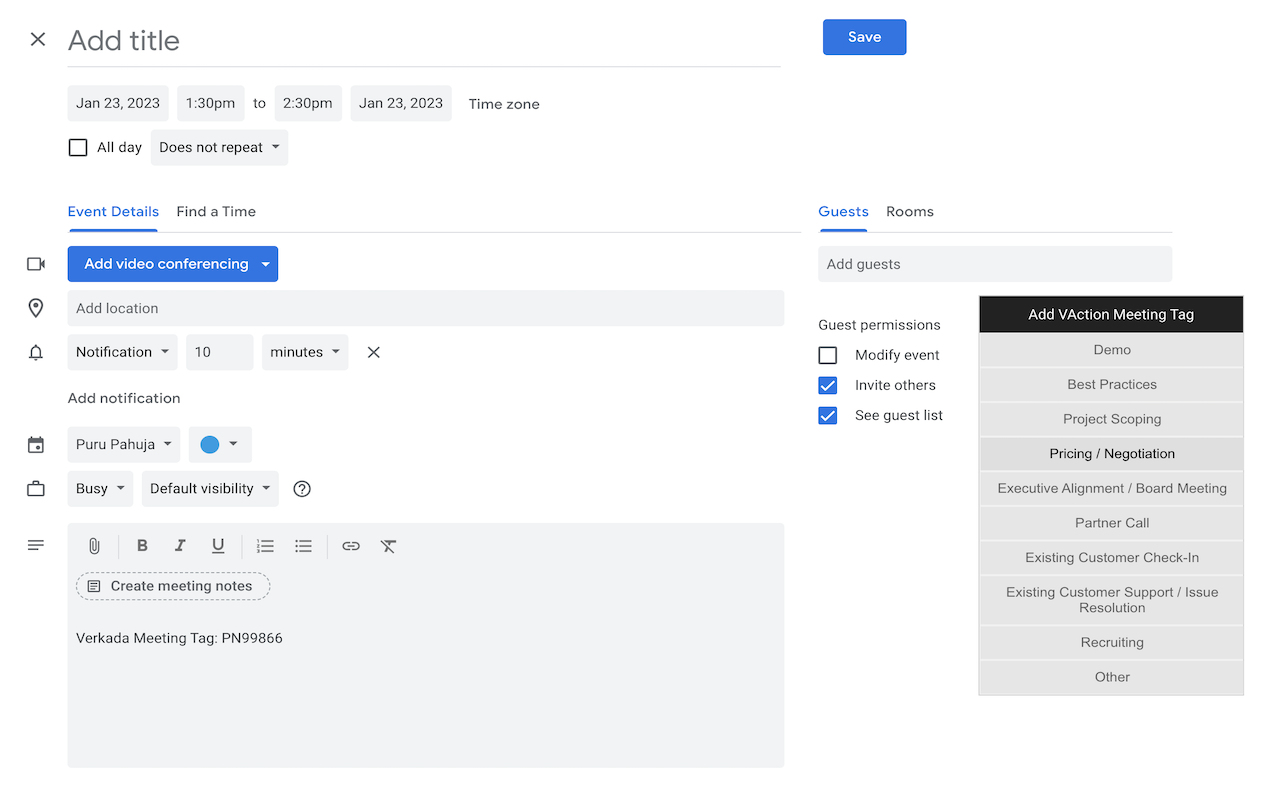Screen dimensions: 1280x800
Task: Click the blue Save button
Action: (864, 37)
